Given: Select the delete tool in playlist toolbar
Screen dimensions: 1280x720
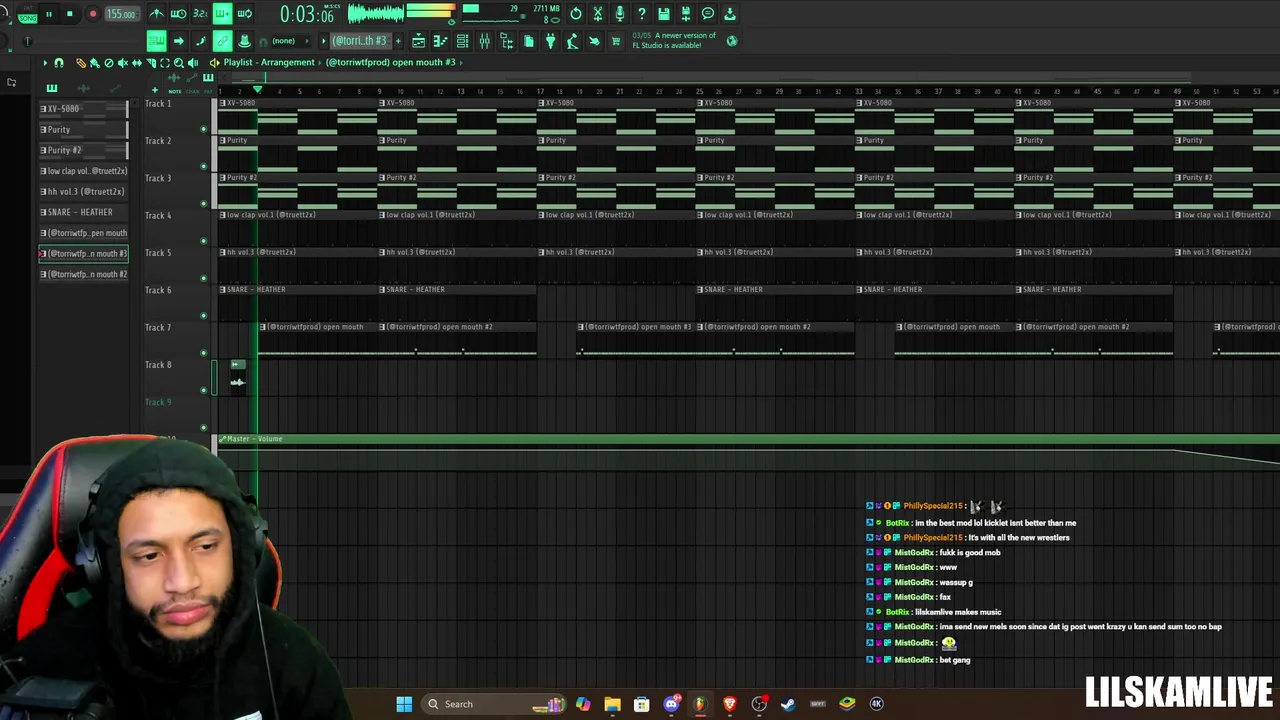Looking at the screenshot, I should [109, 63].
